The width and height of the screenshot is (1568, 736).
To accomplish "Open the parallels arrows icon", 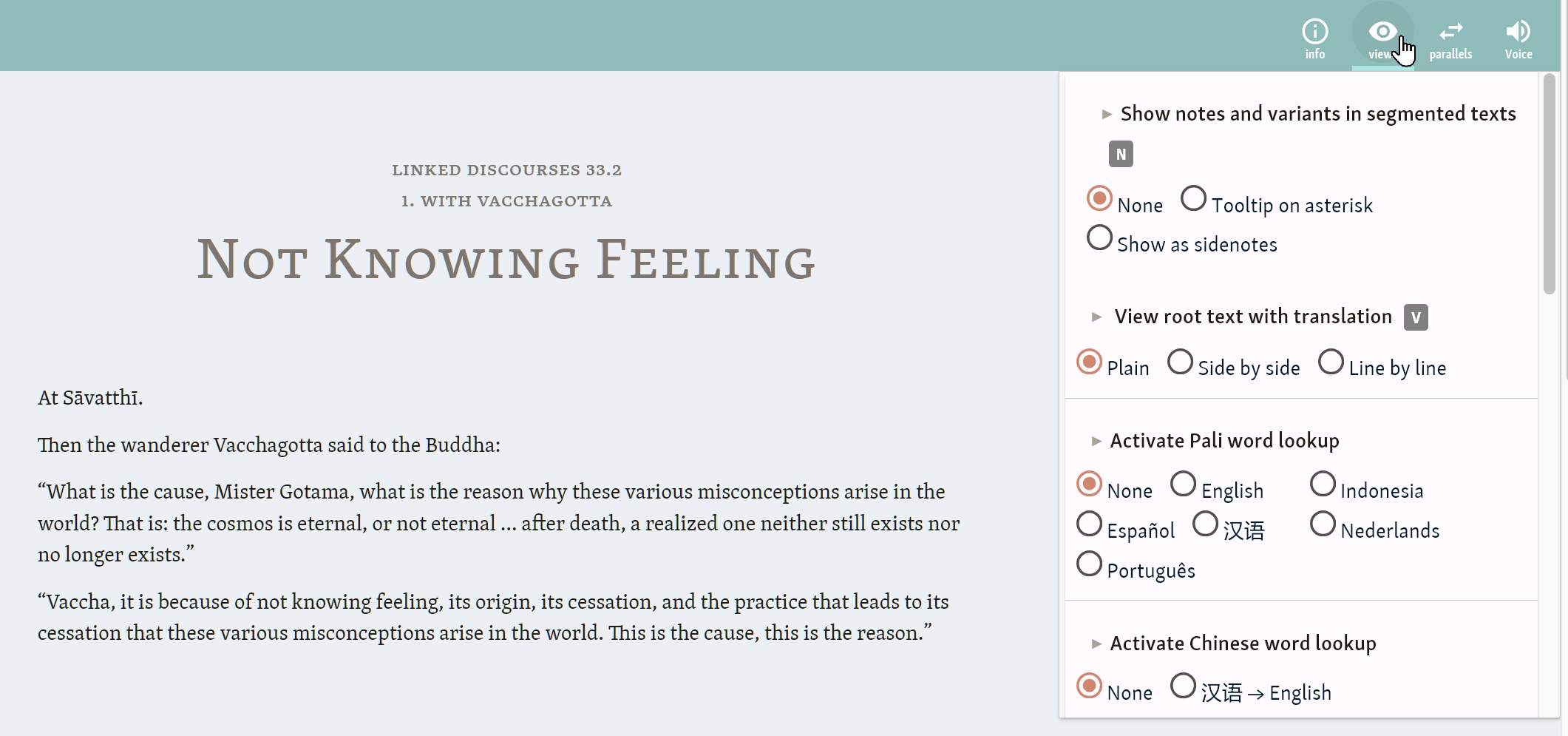I will (x=1450, y=32).
